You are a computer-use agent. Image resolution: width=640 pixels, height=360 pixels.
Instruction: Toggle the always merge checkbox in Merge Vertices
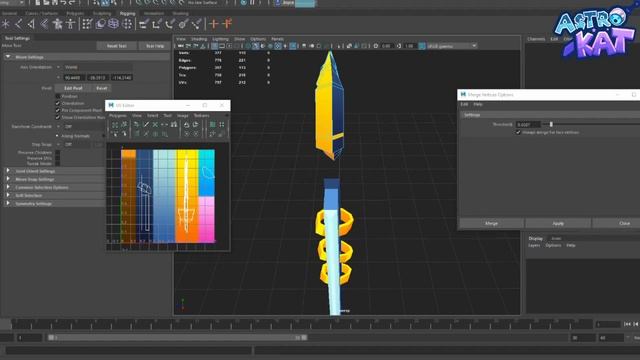[518, 132]
